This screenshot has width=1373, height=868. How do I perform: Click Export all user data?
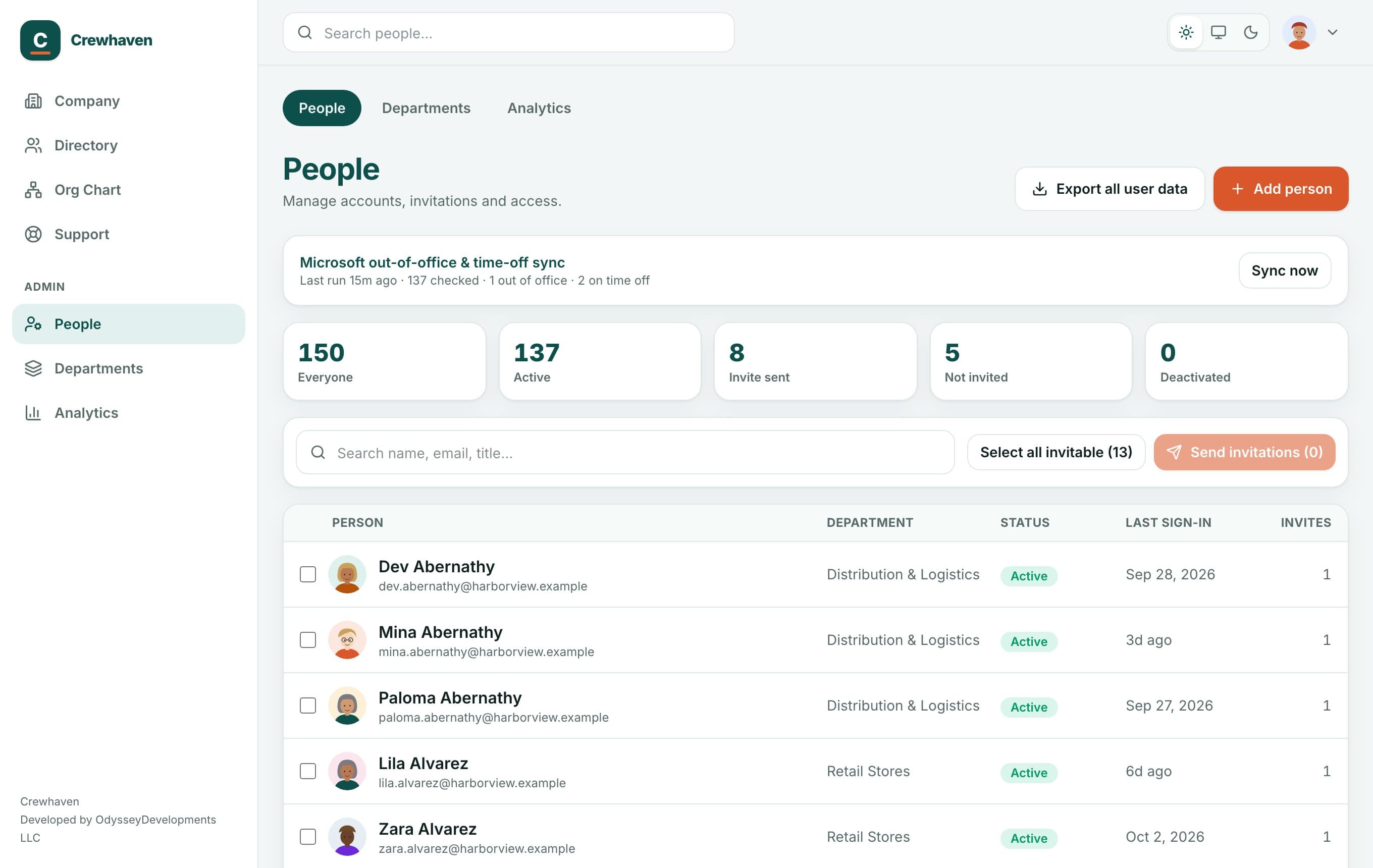click(x=1110, y=189)
